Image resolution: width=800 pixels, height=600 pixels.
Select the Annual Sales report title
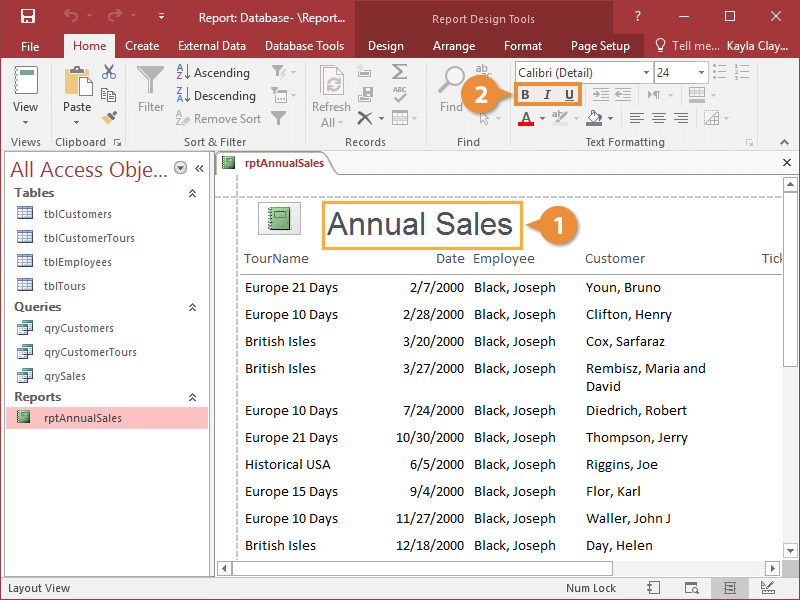[420, 225]
